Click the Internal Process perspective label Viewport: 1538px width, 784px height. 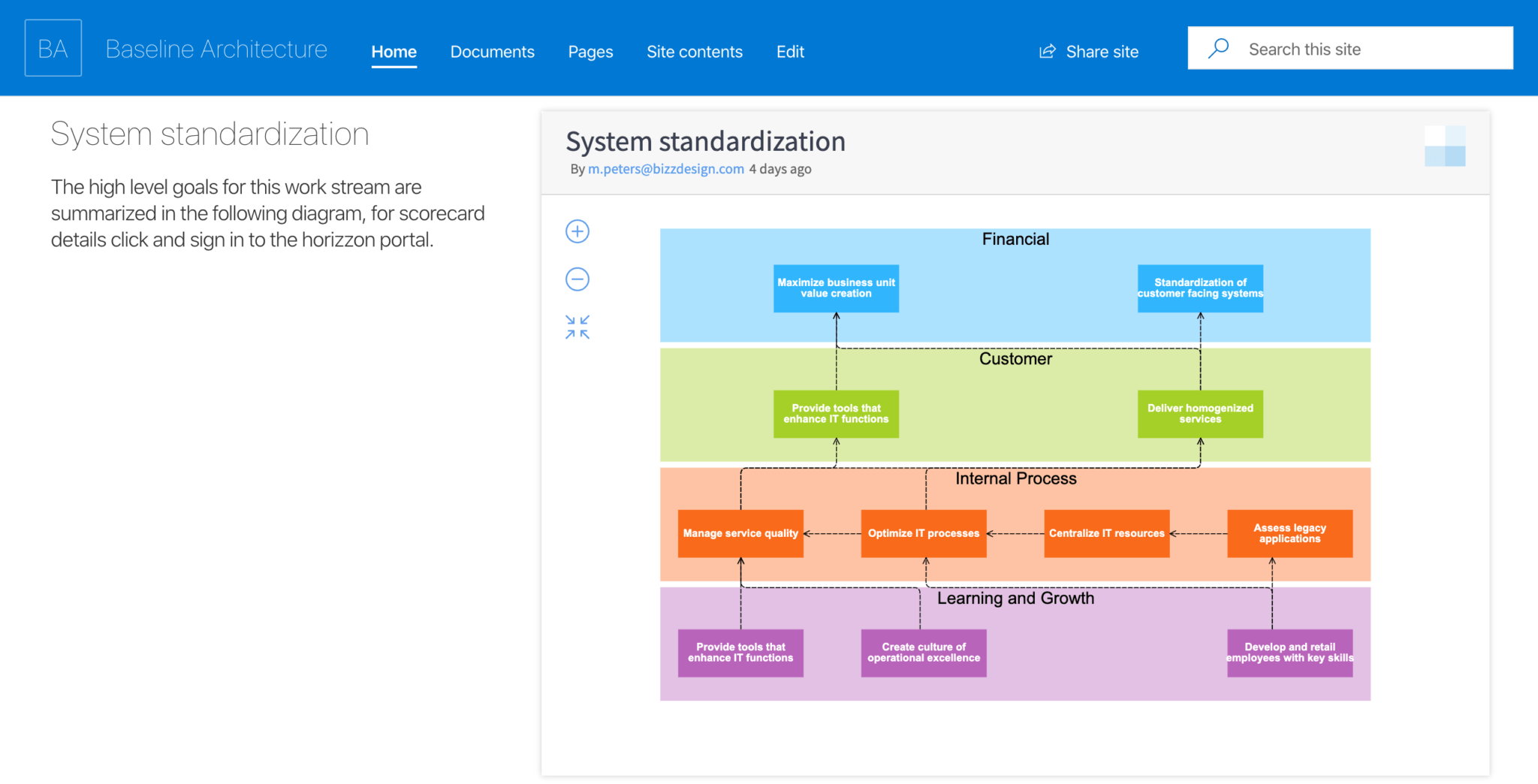[1015, 478]
